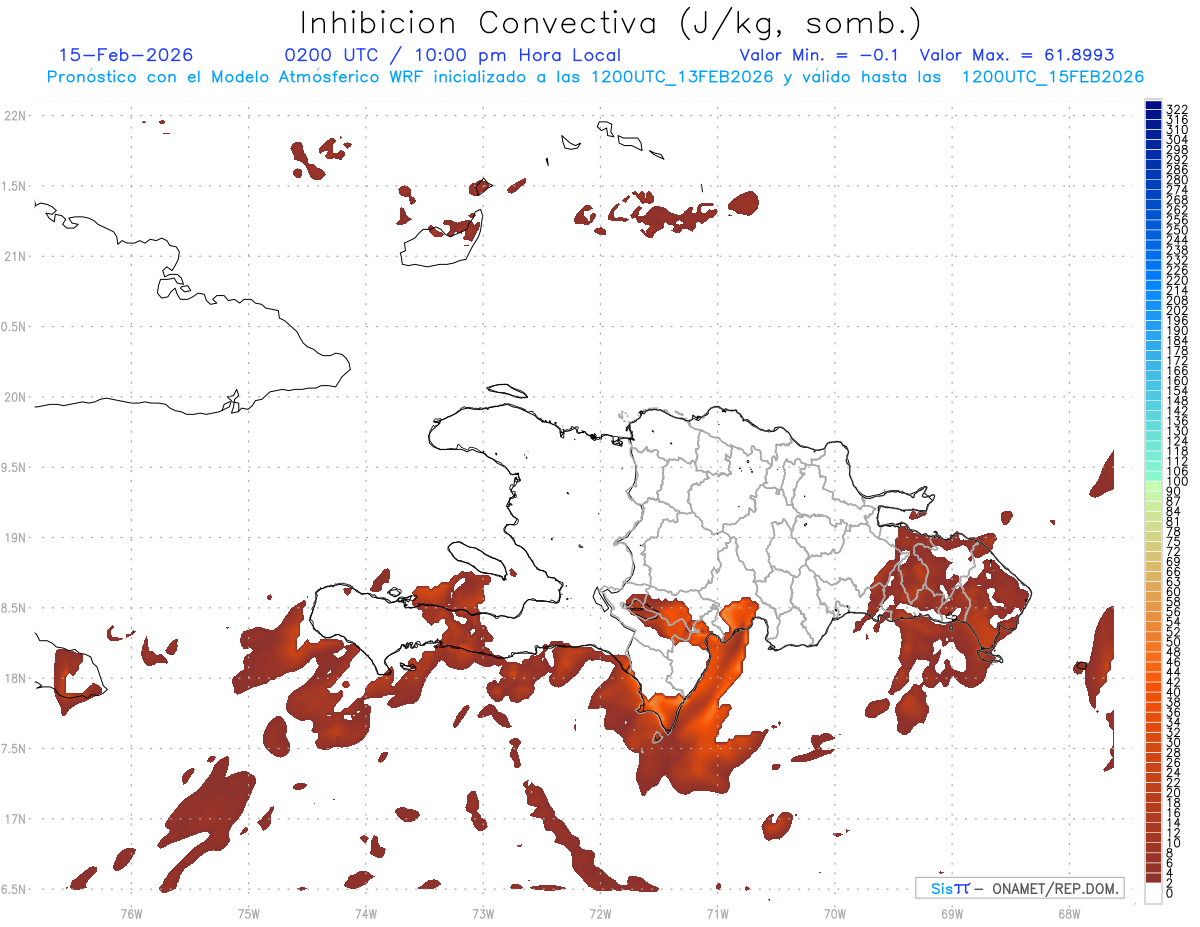Click the 17N latitude label
Screen dimensions: 1200x927
(15, 819)
